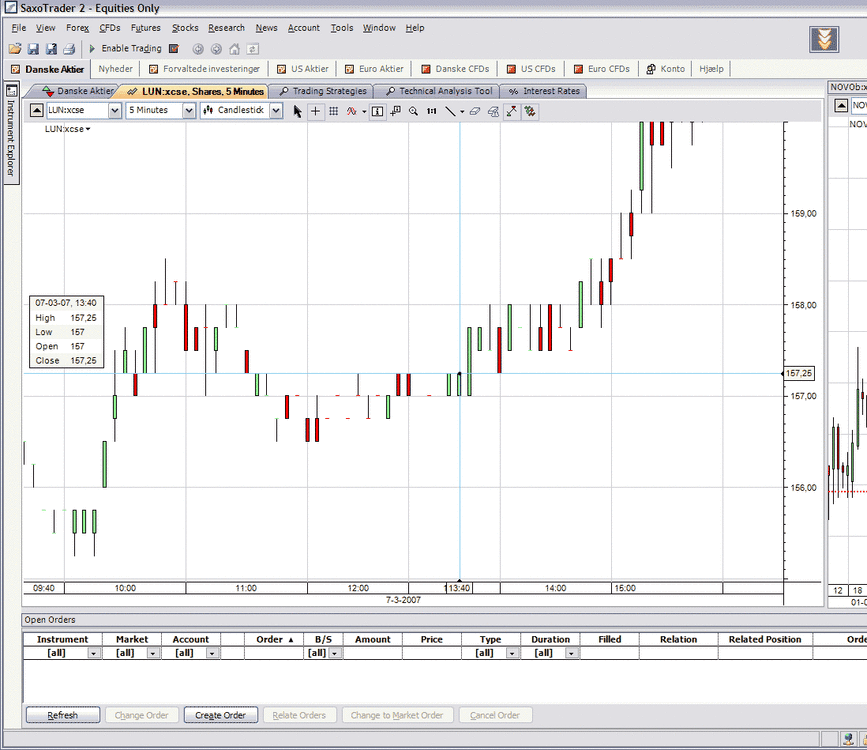Open the LUN:xcse instrument dropdown
Image resolution: width=867 pixels, height=750 pixels.
114,110
